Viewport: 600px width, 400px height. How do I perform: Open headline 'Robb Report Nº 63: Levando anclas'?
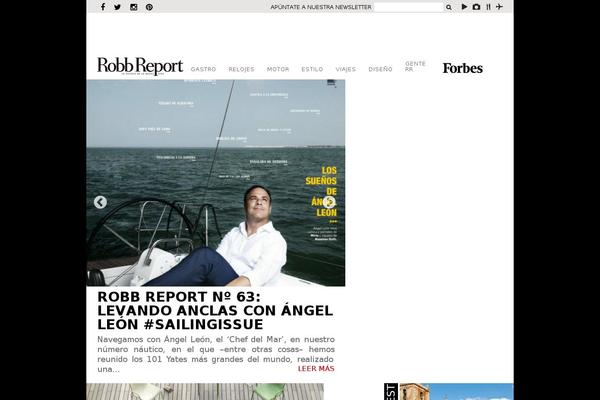click(x=215, y=310)
